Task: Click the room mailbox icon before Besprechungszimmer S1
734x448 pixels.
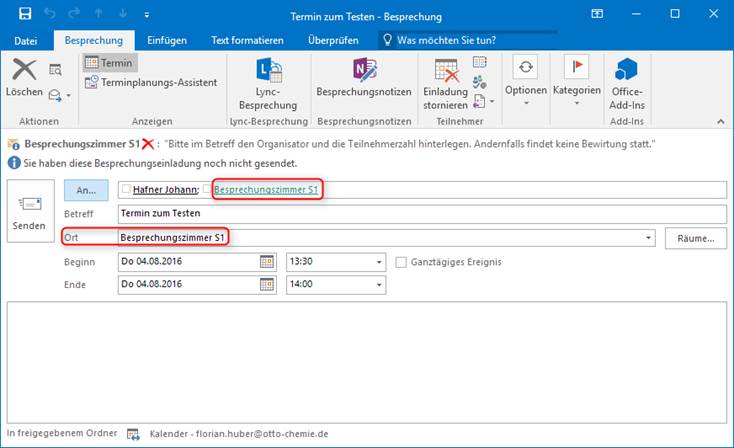Action: [x=14, y=144]
